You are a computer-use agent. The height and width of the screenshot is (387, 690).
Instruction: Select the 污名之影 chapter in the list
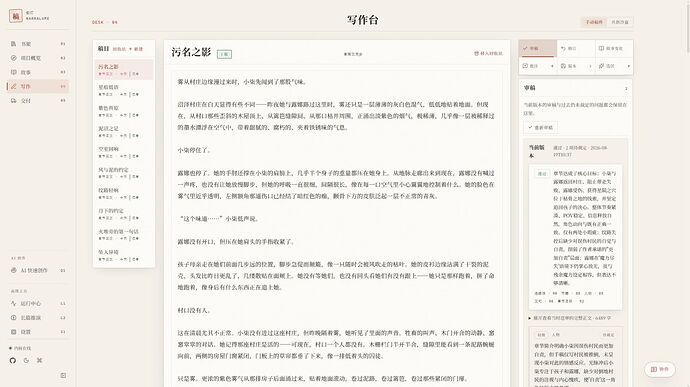click(124, 70)
